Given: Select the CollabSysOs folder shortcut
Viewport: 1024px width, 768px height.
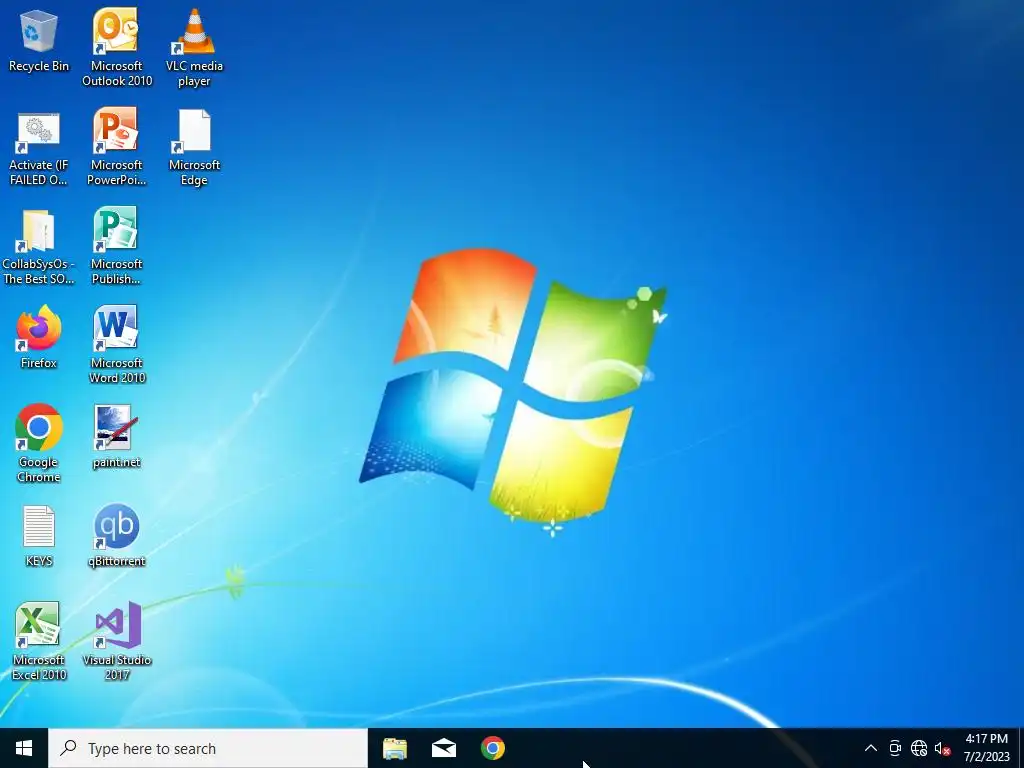Looking at the screenshot, I should pyautogui.click(x=39, y=247).
